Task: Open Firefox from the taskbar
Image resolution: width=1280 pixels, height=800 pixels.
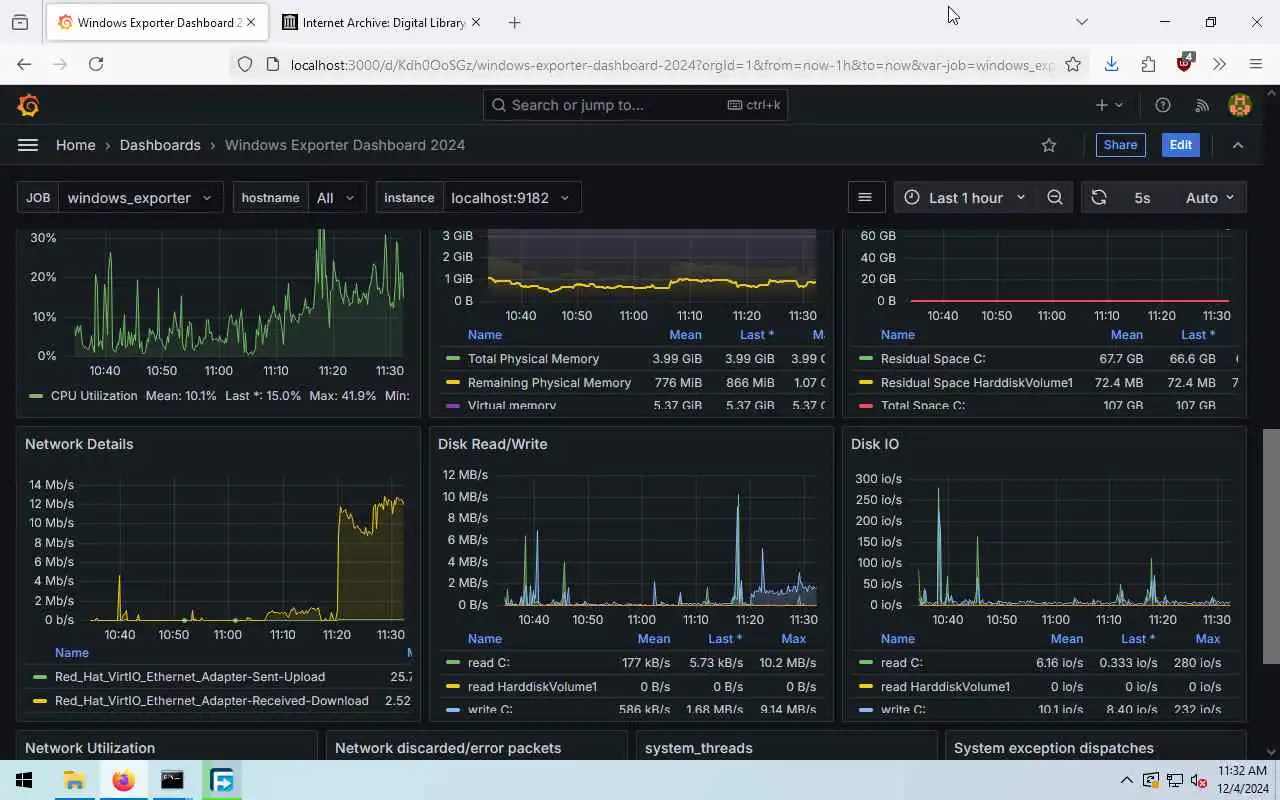Action: [x=123, y=781]
